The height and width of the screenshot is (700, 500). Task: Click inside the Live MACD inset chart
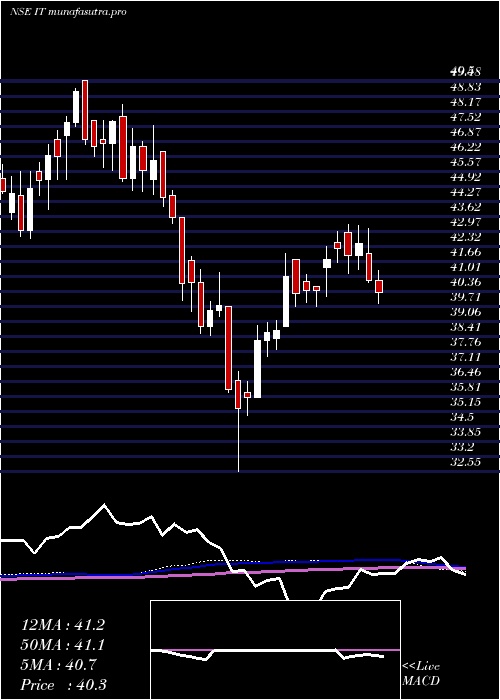(275, 650)
